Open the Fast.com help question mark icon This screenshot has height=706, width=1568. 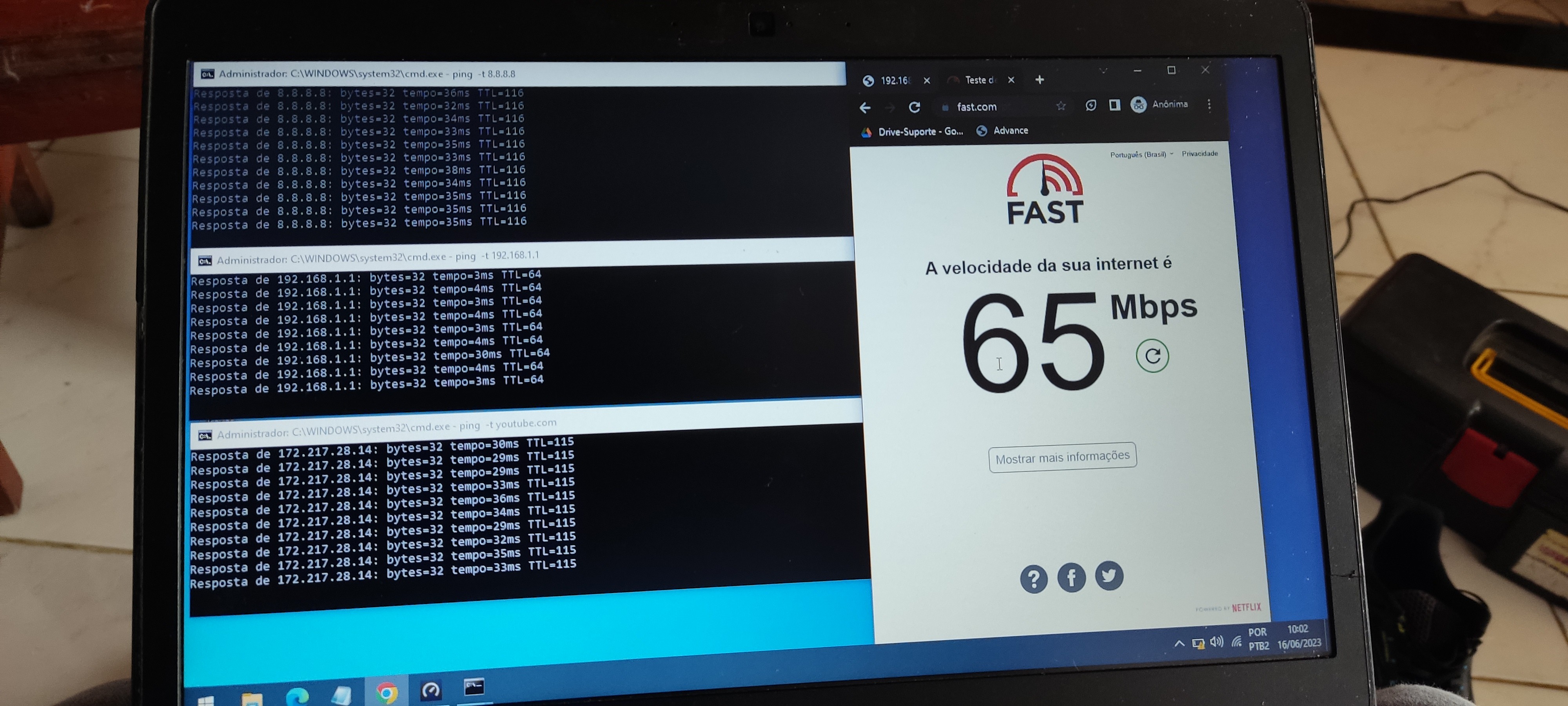[1034, 579]
